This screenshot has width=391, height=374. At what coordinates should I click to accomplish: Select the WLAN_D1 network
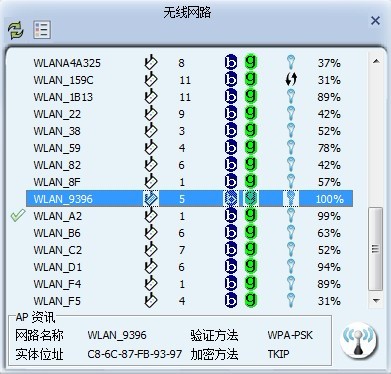point(57,267)
